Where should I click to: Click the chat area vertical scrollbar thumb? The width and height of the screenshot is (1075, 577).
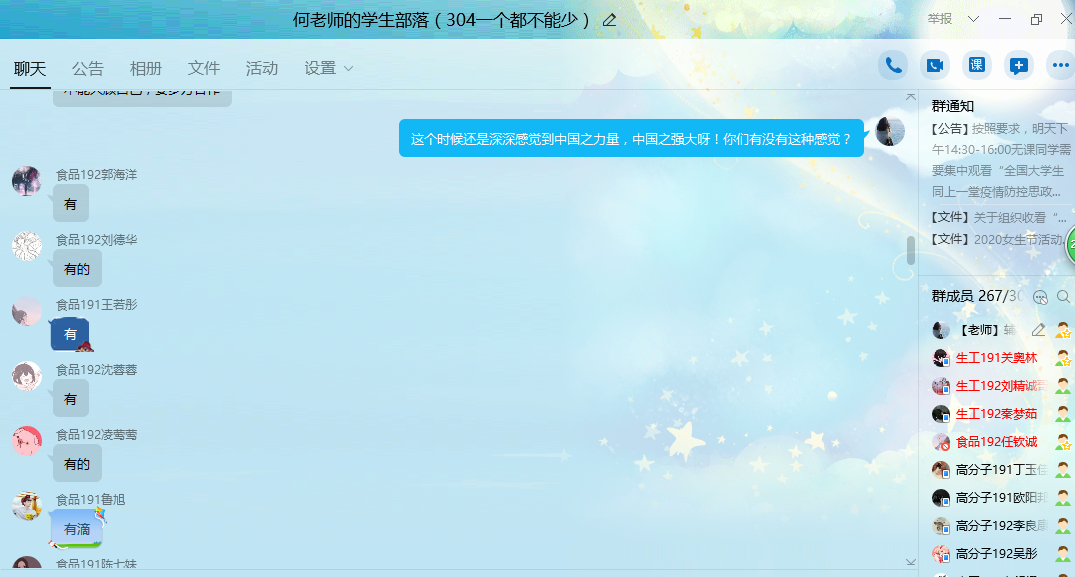tap(910, 250)
